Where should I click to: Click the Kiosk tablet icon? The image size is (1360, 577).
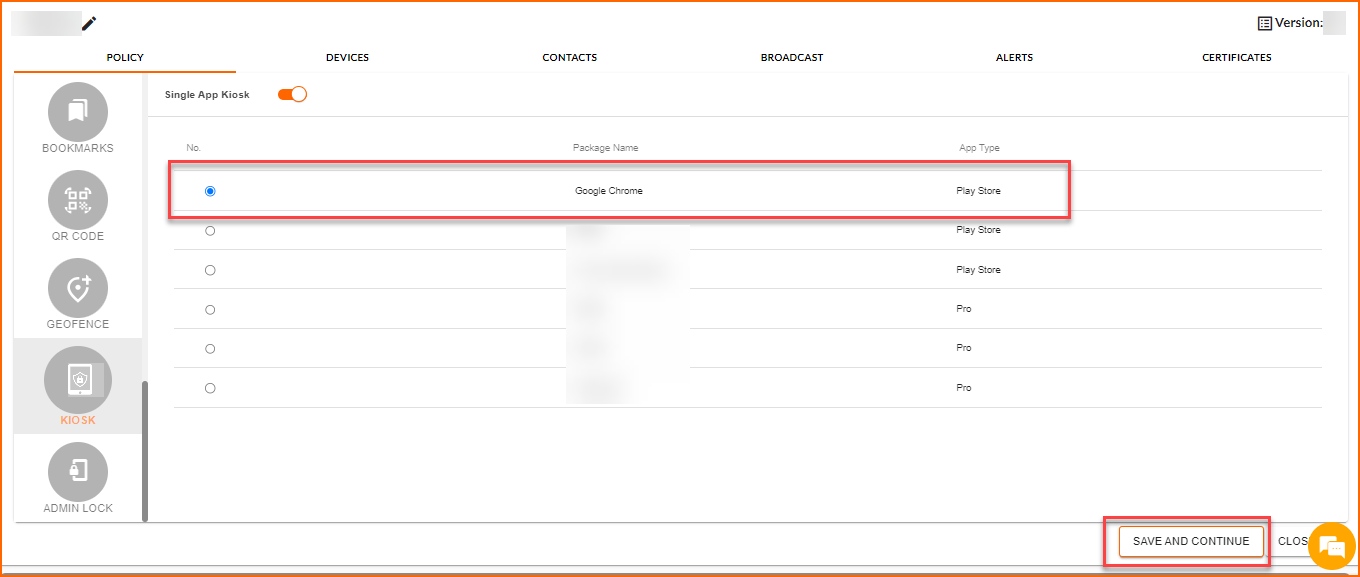click(x=78, y=380)
